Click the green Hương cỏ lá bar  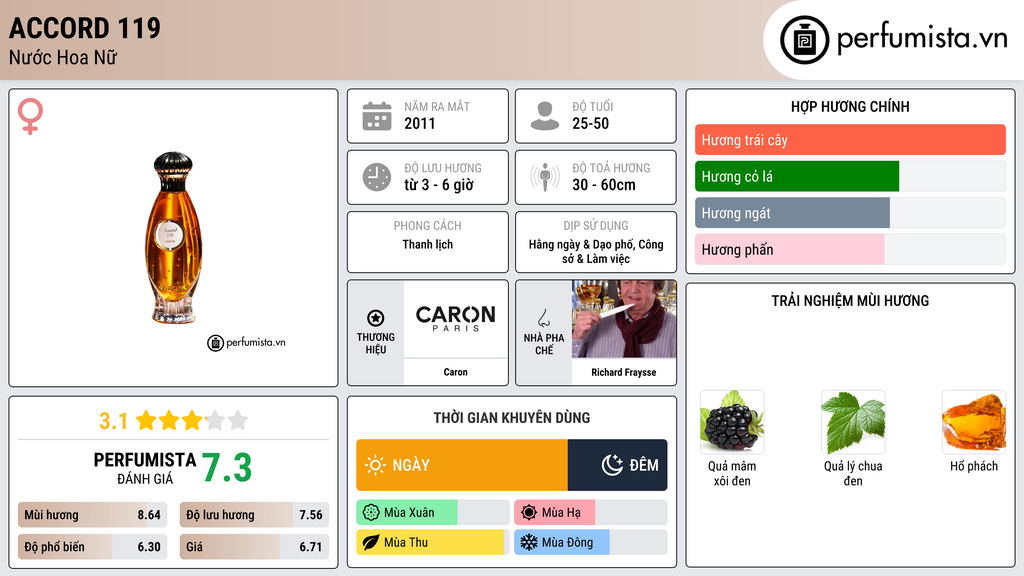797,176
